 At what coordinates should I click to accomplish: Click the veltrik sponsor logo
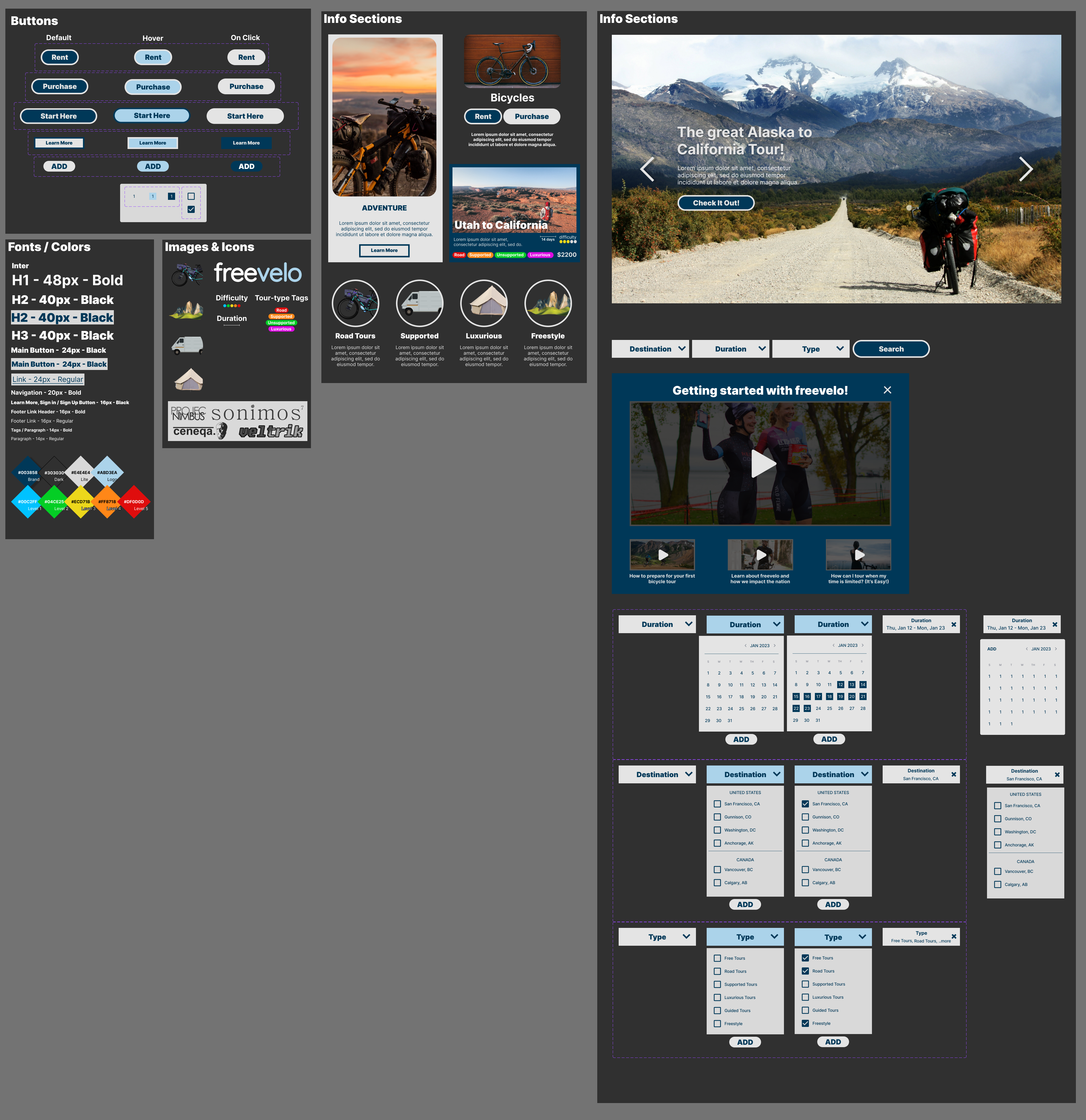(x=271, y=432)
